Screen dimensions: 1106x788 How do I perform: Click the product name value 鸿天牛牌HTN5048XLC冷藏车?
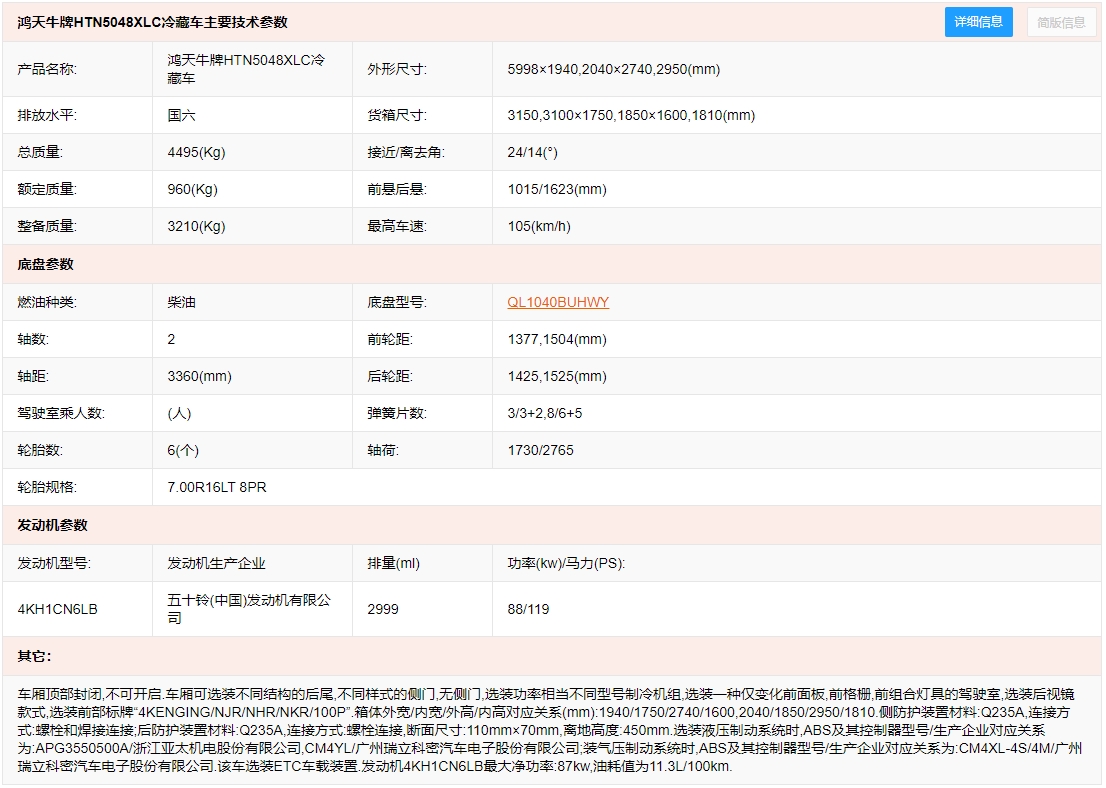[x=246, y=69]
